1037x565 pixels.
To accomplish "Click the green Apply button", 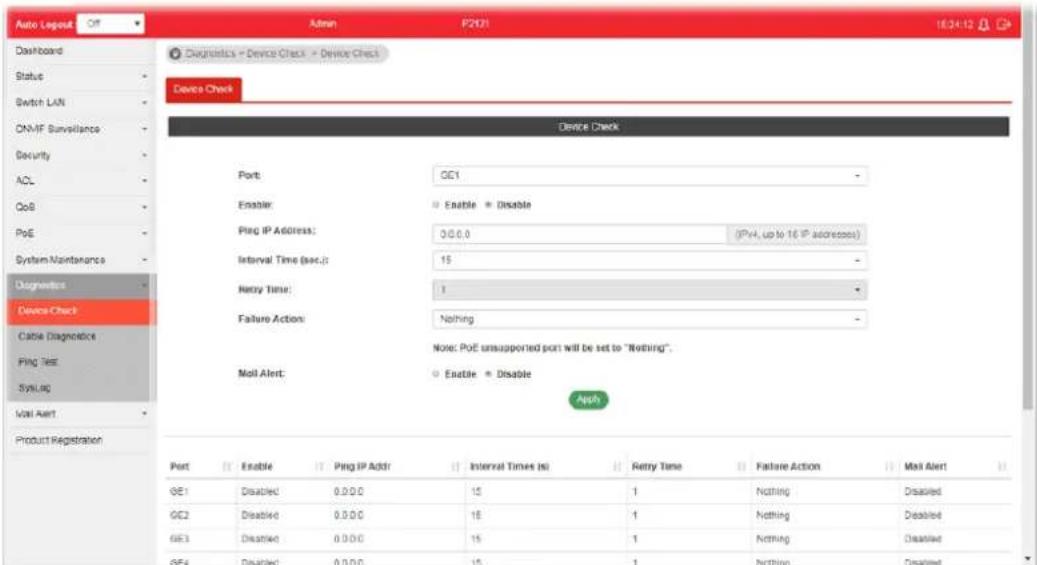I will [x=588, y=400].
